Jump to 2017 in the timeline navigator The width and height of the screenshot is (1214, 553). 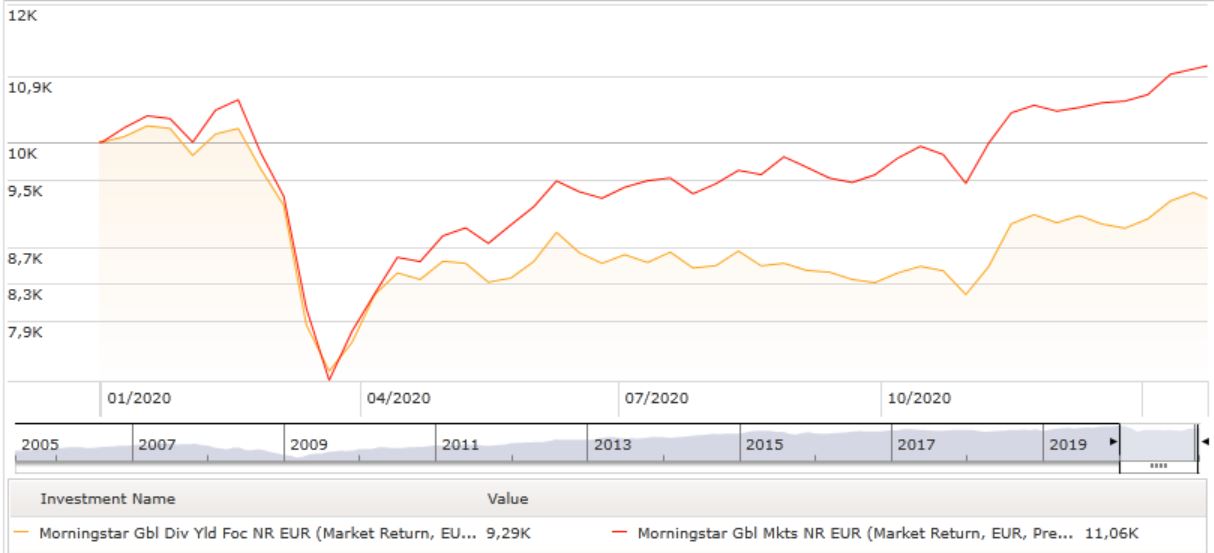click(916, 445)
